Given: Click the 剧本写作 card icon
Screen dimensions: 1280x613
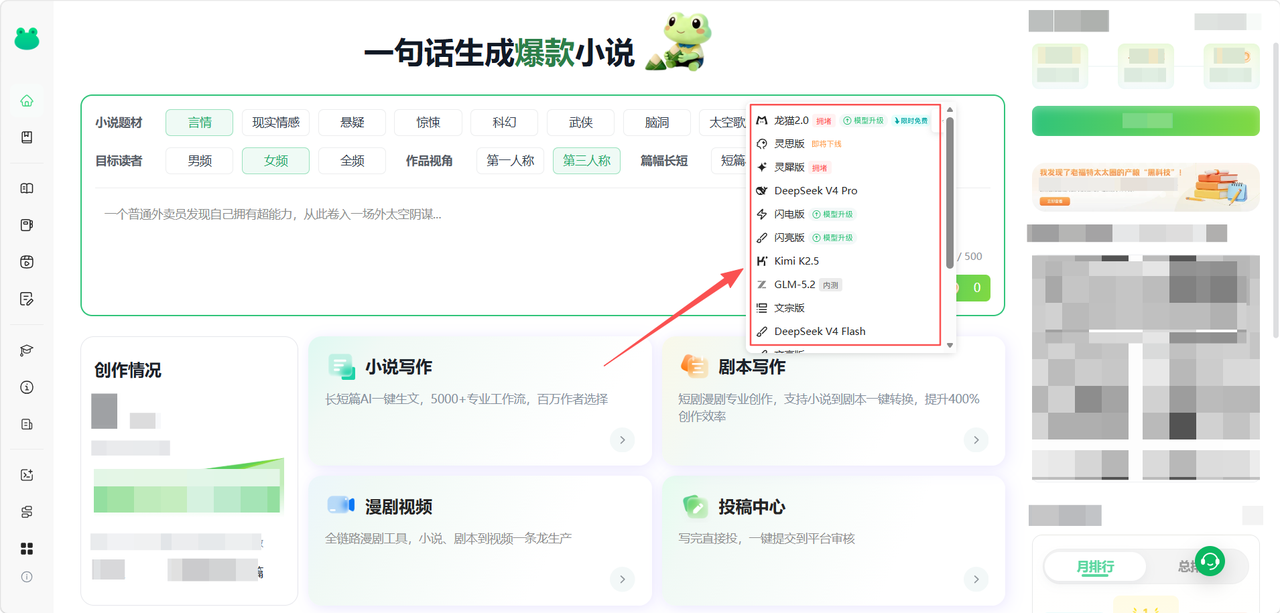Looking at the screenshot, I should [x=694, y=366].
